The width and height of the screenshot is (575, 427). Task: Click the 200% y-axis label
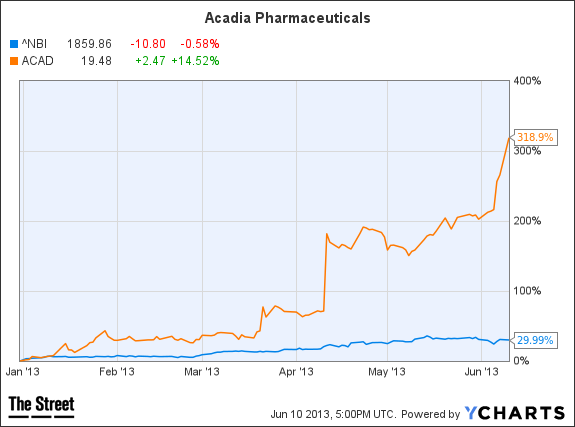[527, 221]
